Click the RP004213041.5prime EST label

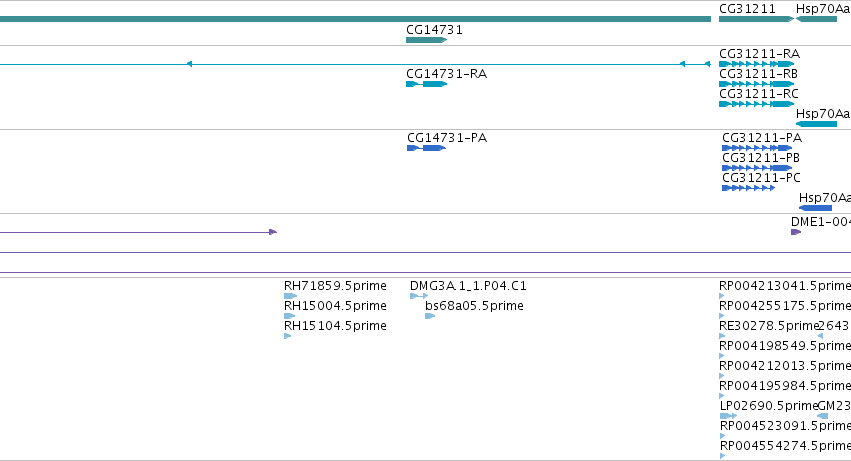(x=785, y=286)
